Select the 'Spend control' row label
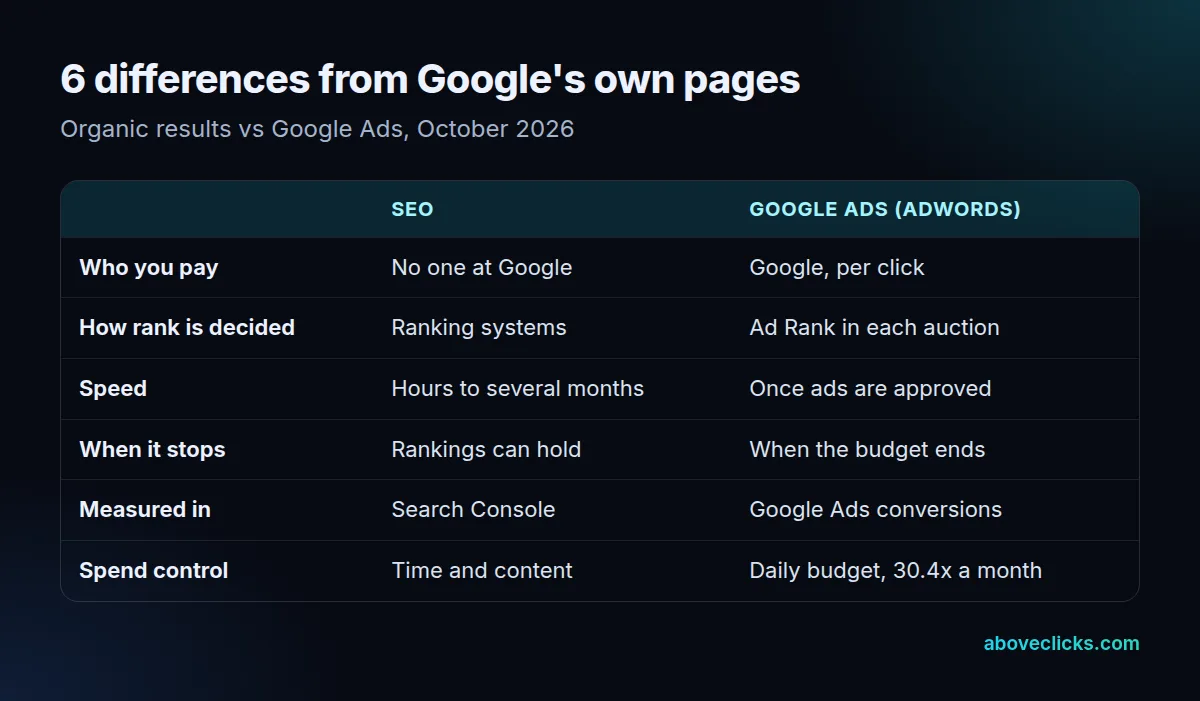1200x701 pixels. pos(154,571)
